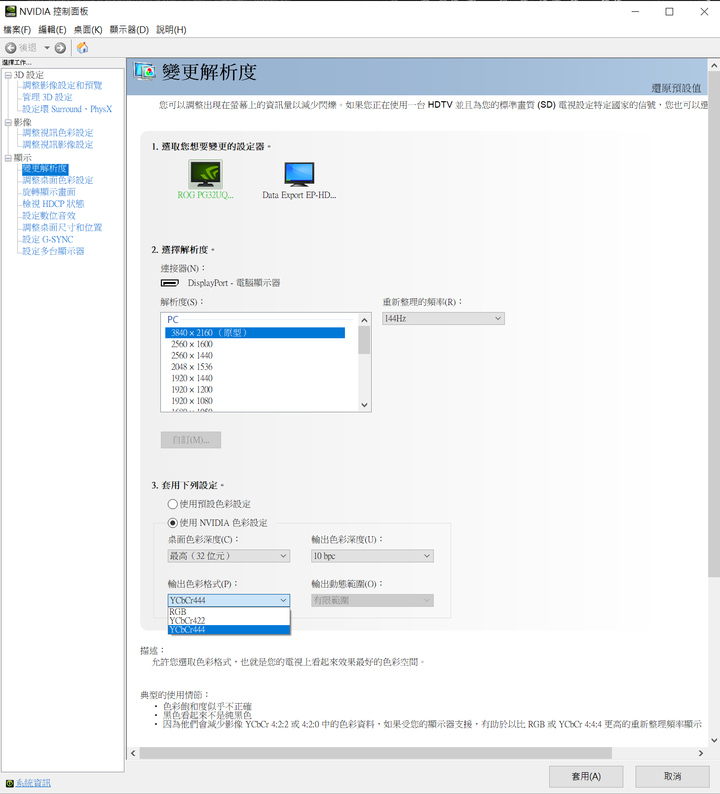Select resolution 1920 x 1200
The width and height of the screenshot is (720, 794).
192,389
